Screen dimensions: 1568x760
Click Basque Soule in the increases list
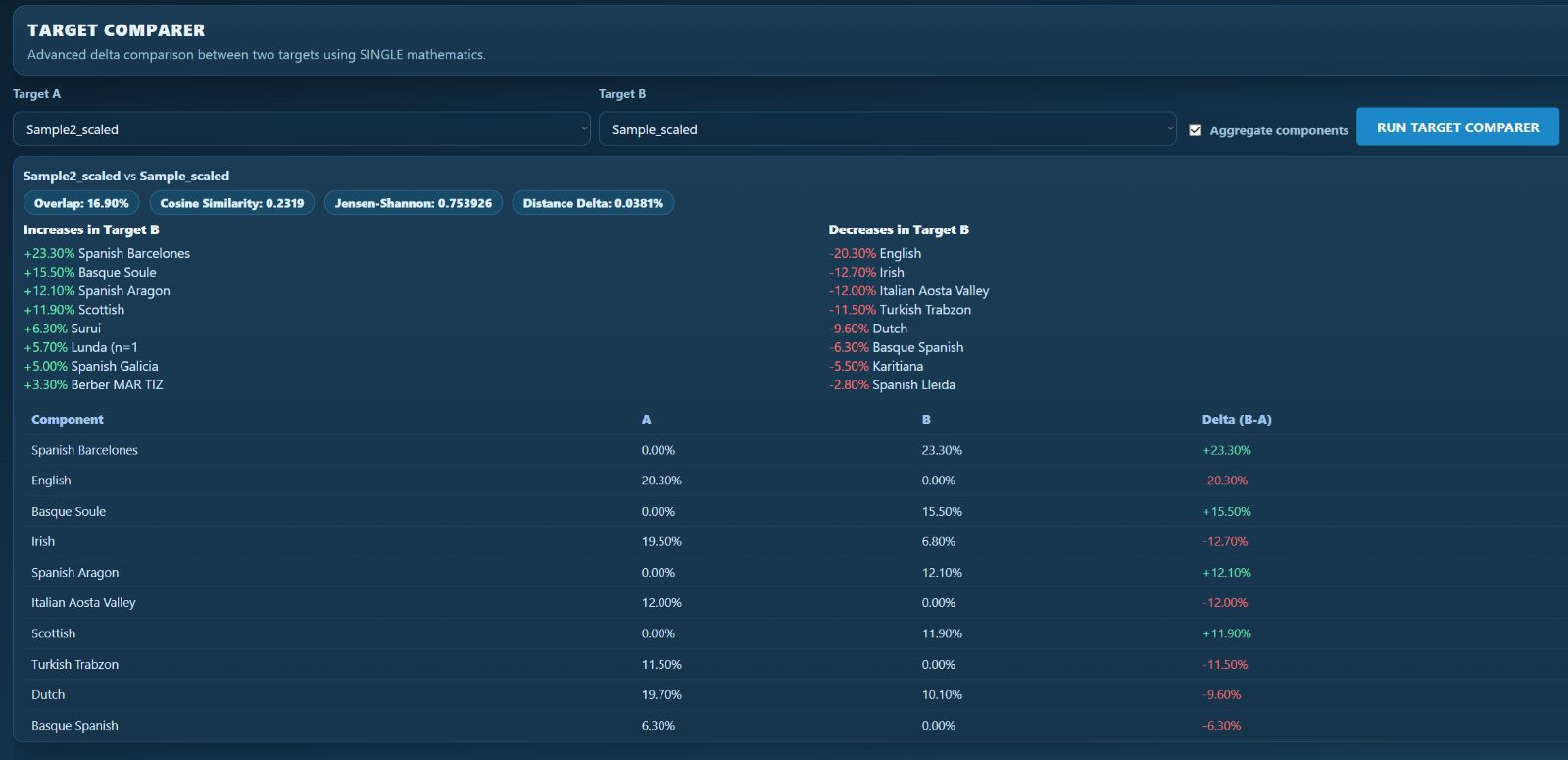[x=117, y=273]
